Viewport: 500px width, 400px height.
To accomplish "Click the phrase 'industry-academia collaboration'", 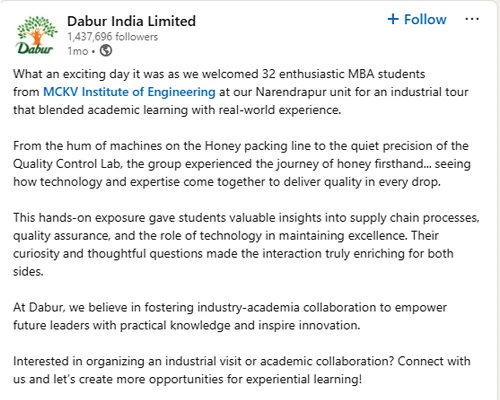I will point(287,307).
